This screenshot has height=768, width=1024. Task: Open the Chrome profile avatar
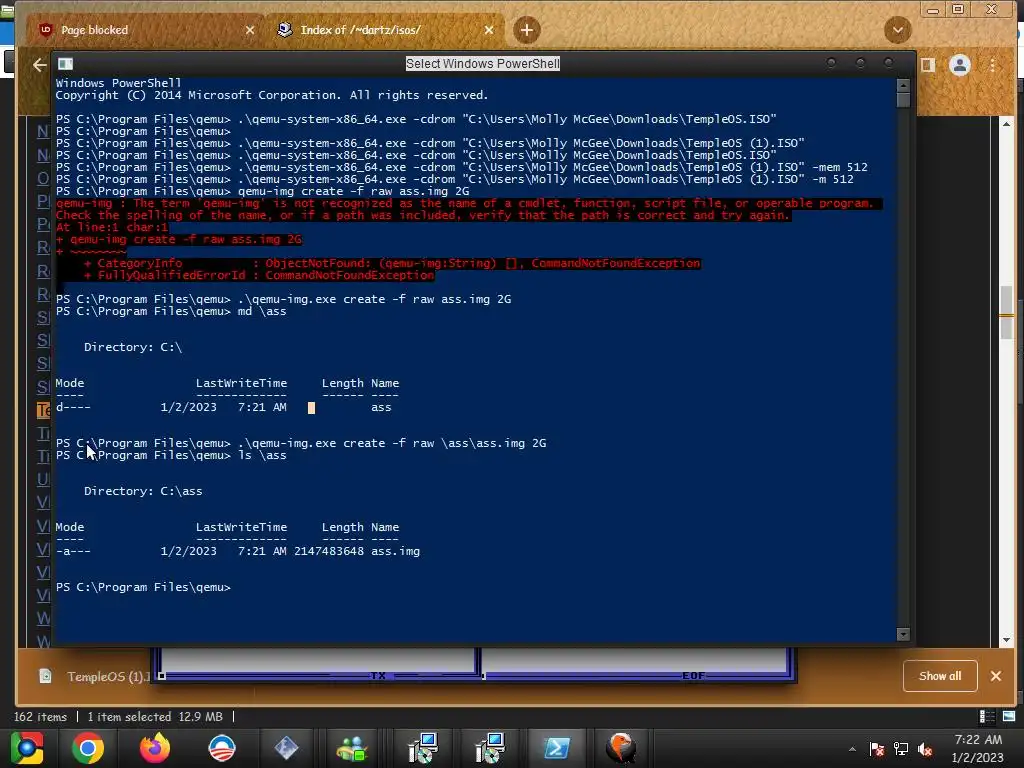coord(960,65)
